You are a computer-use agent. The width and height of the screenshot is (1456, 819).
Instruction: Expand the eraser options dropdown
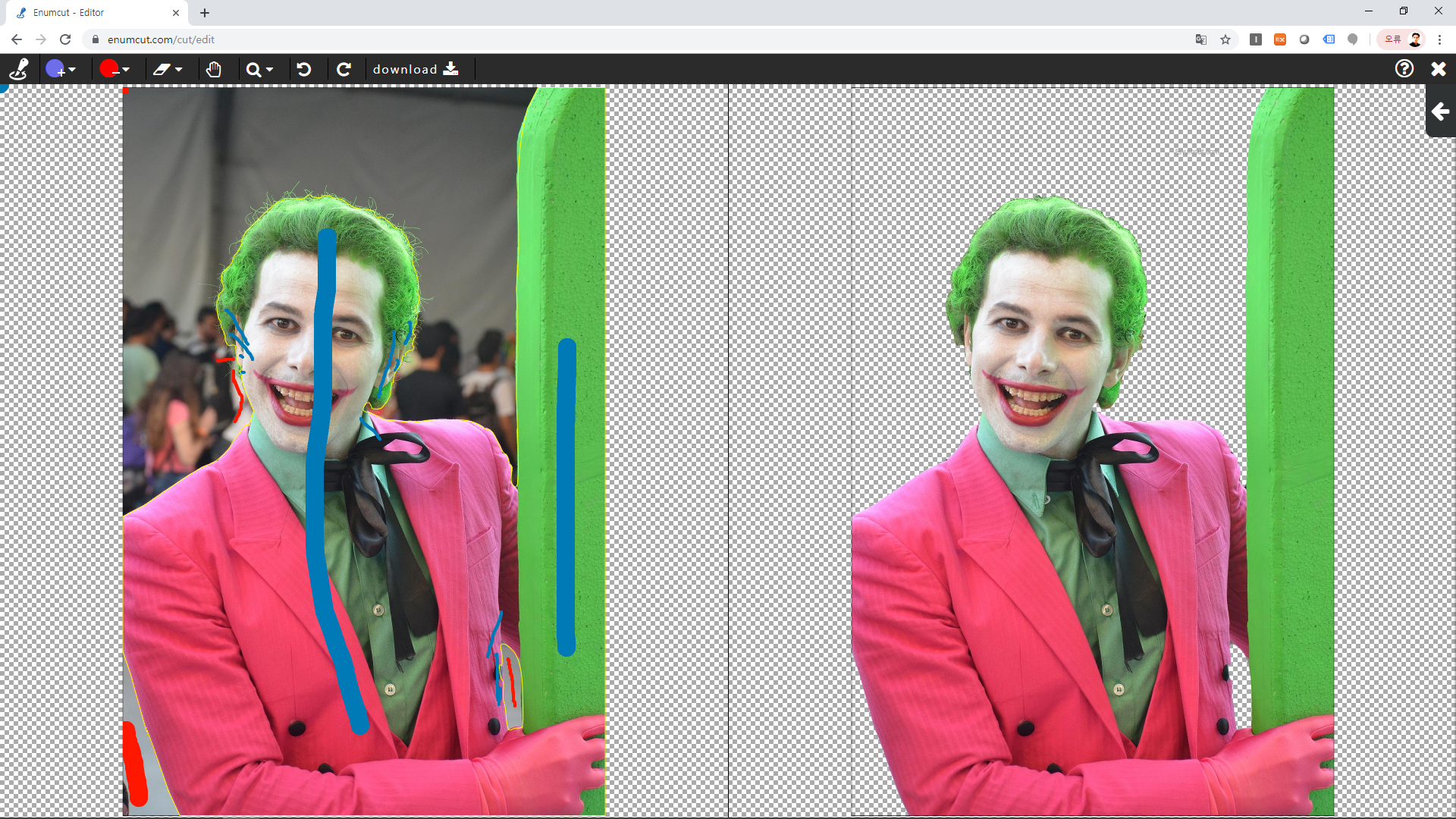pos(179,70)
